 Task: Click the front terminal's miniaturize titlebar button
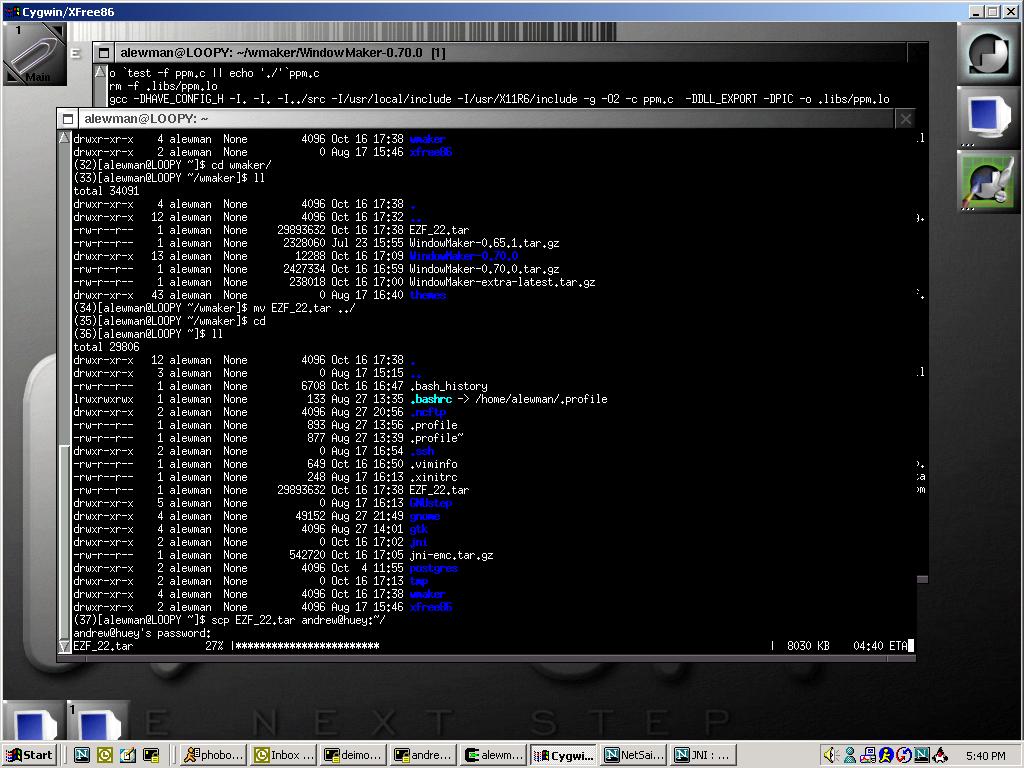point(67,119)
